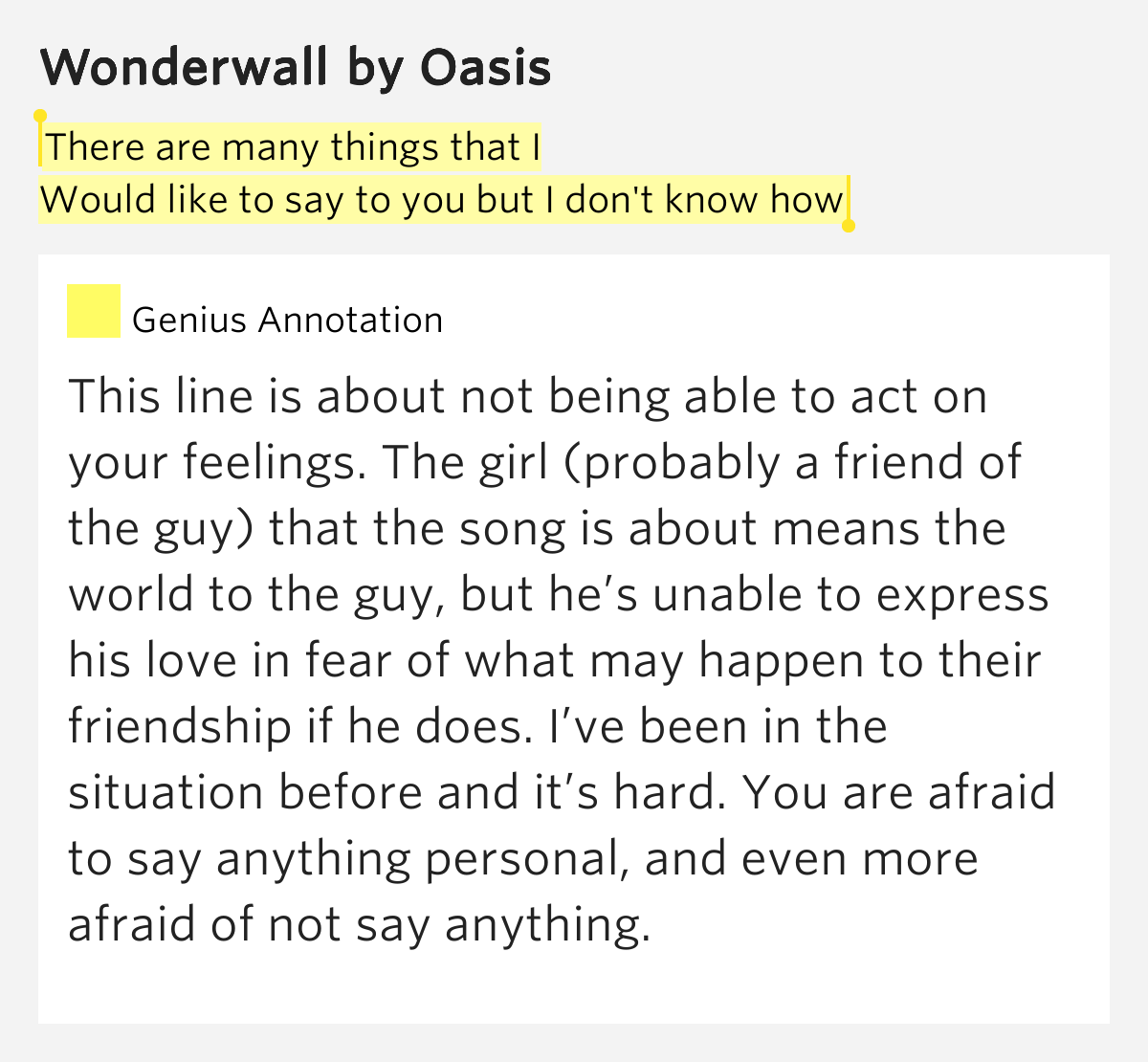Viewport: 1148px width, 1062px height.
Task: Click the highlighted lyric "There are many things that I"
Action: point(293,147)
